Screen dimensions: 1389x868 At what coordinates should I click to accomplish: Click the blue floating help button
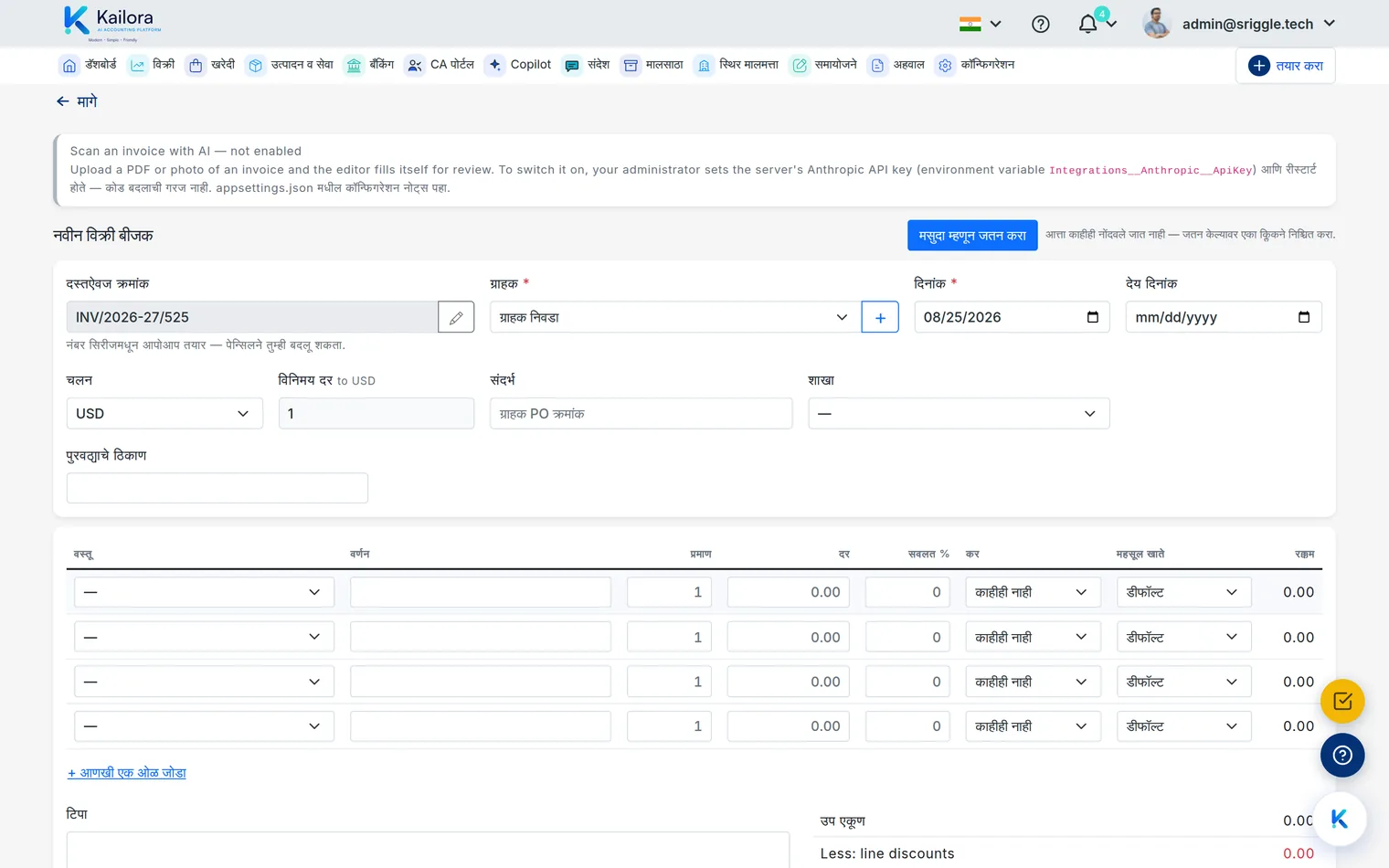point(1342,756)
